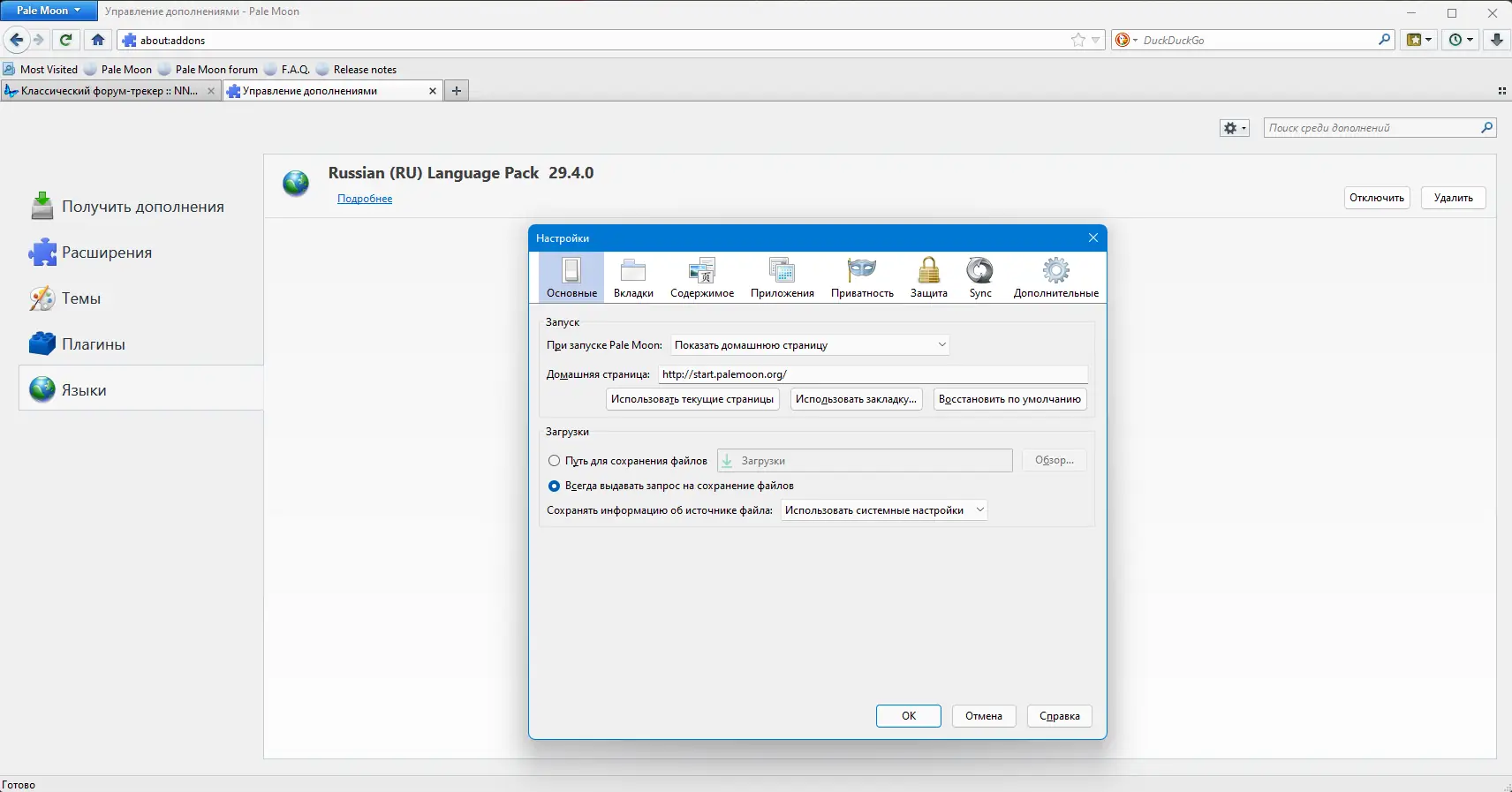
Task: Switch to Классический форум-трекер tab
Action: (x=110, y=91)
